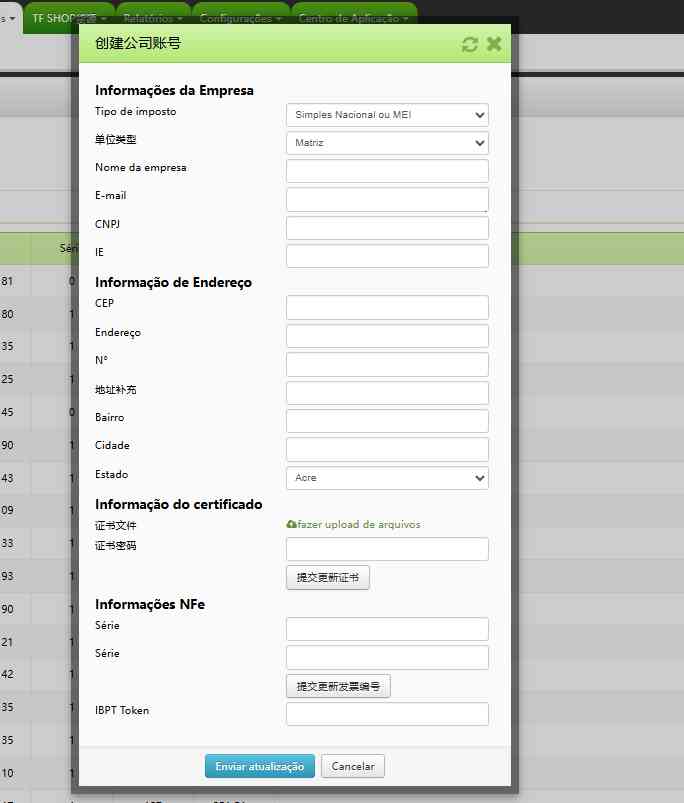The width and height of the screenshot is (684, 803).
Task: Close the 创建公司账号 dialog
Action: coord(494,44)
